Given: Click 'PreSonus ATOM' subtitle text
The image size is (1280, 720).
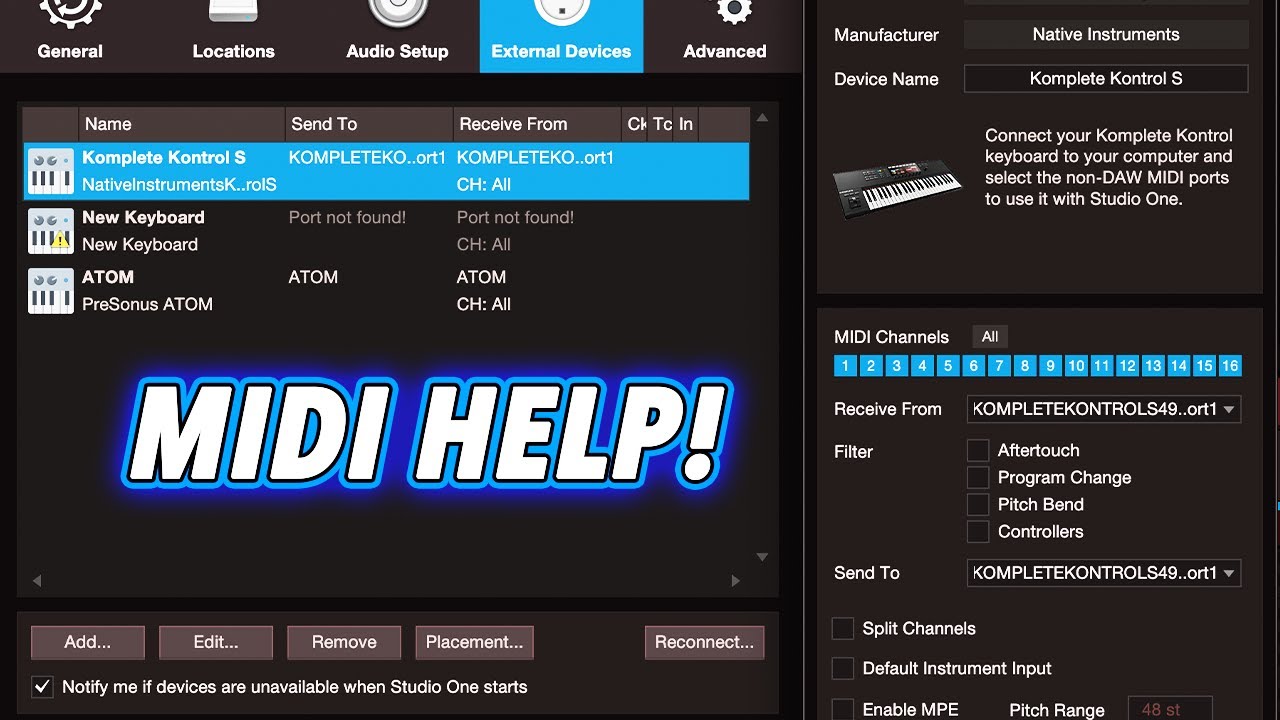Looking at the screenshot, I should pyautogui.click(x=147, y=304).
